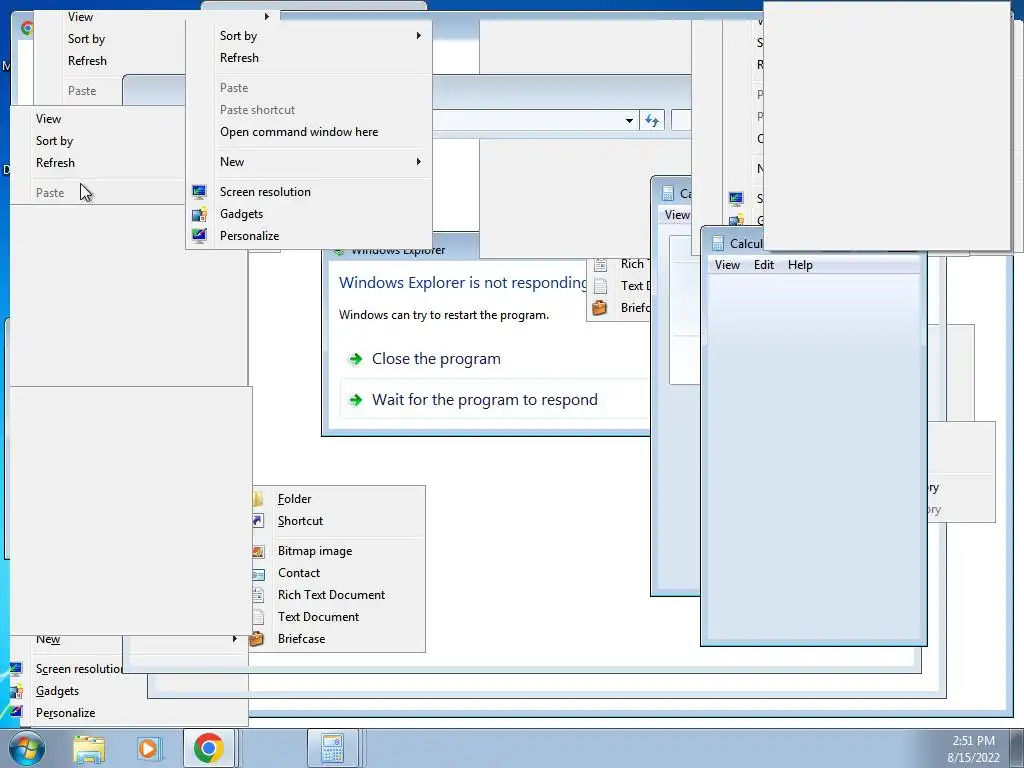This screenshot has width=1024, height=768.
Task: Click Close the program
Action: 436,359
